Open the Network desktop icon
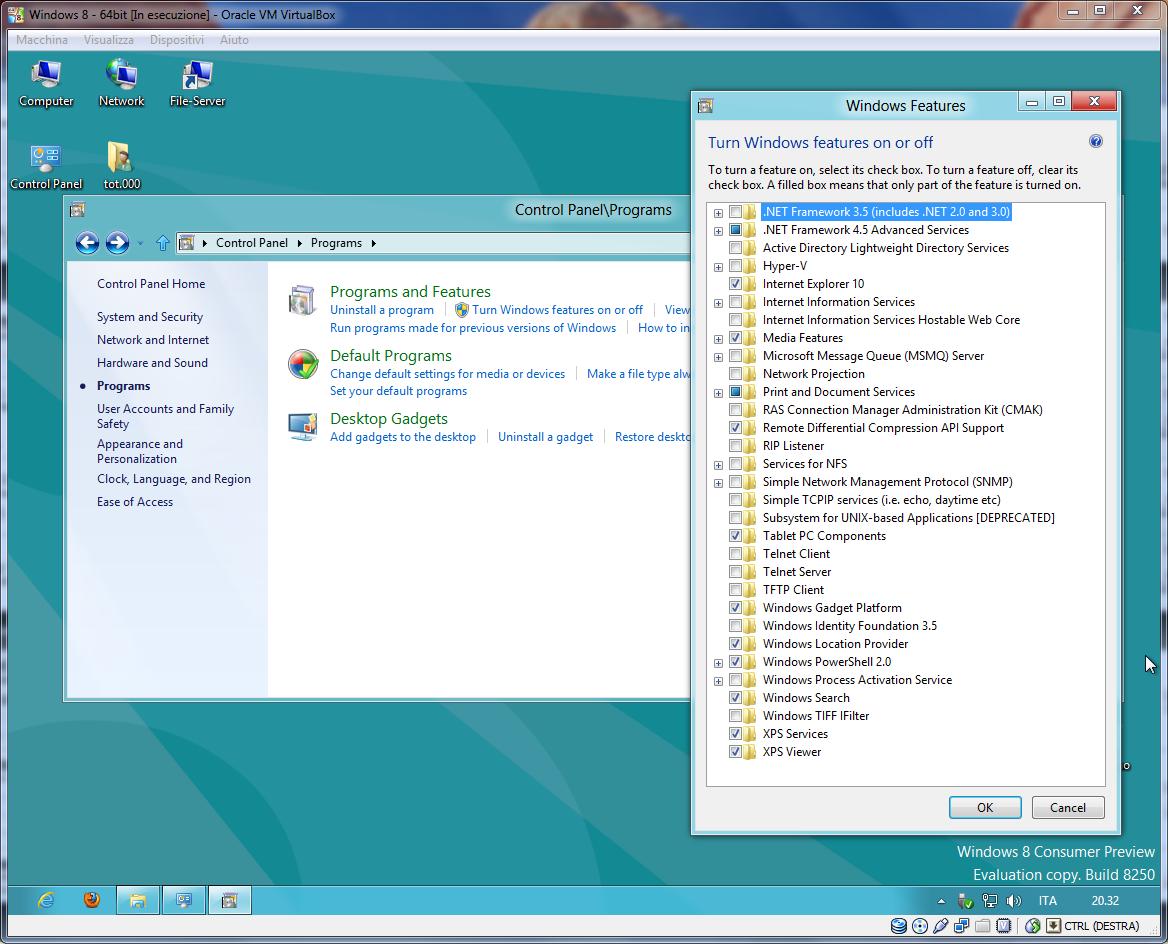Viewport: 1168px width, 944px height. [121, 83]
